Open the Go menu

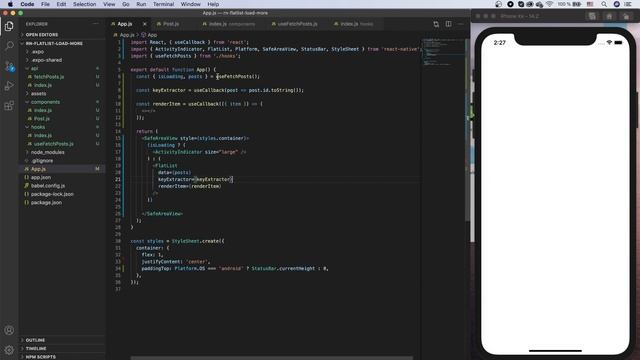click(126, 4)
